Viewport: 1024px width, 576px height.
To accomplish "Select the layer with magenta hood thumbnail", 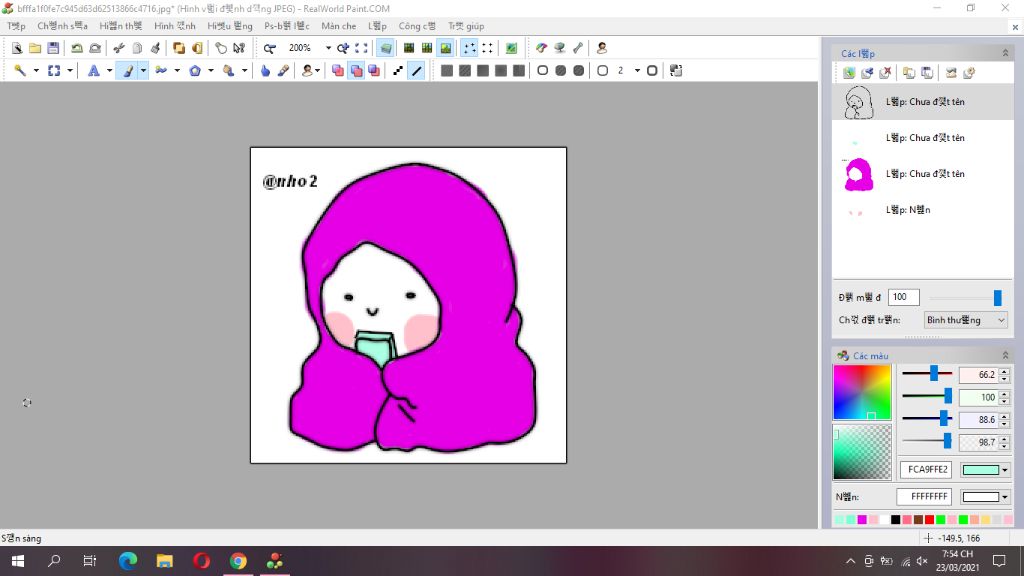I will click(x=923, y=174).
